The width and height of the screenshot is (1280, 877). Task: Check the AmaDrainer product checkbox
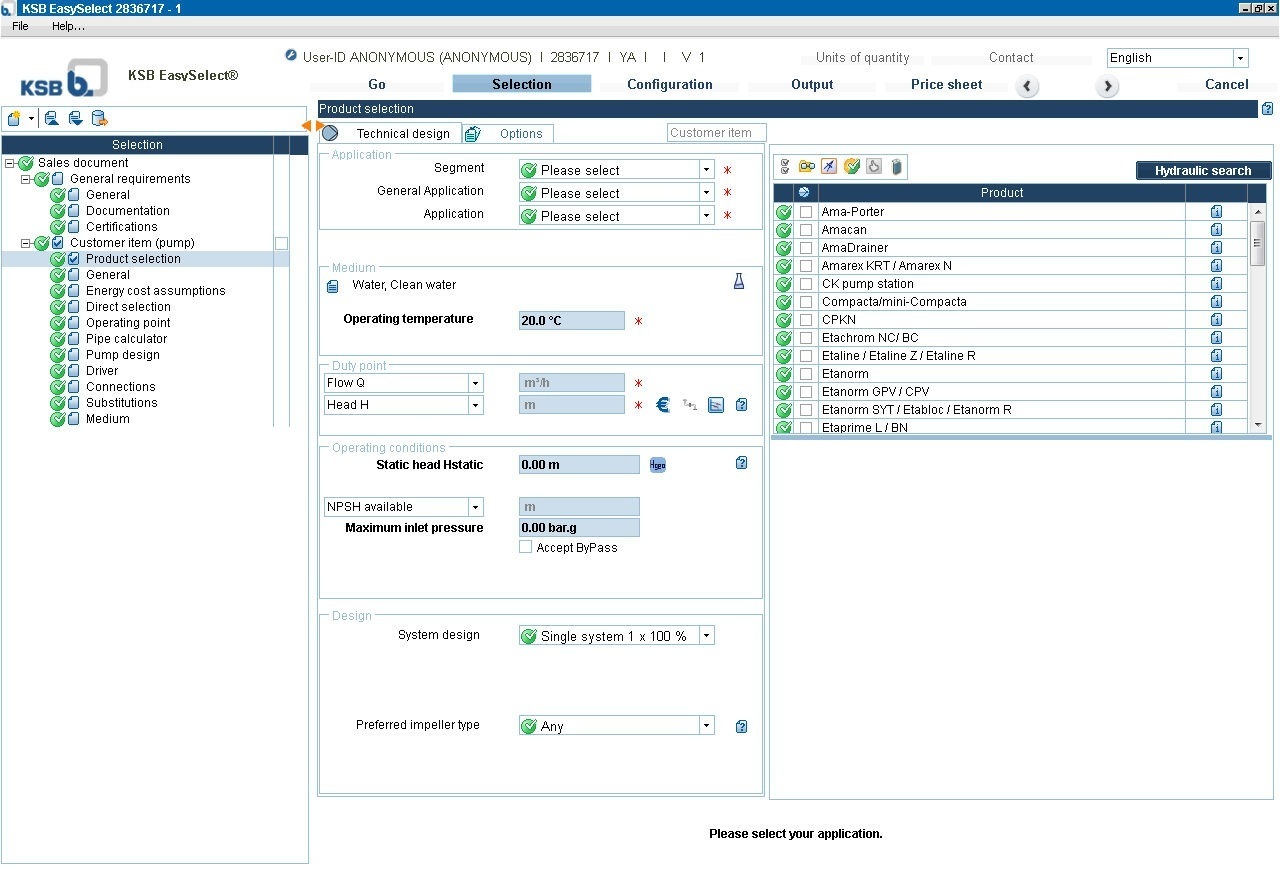pyautogui.click(x=806, y=248)
